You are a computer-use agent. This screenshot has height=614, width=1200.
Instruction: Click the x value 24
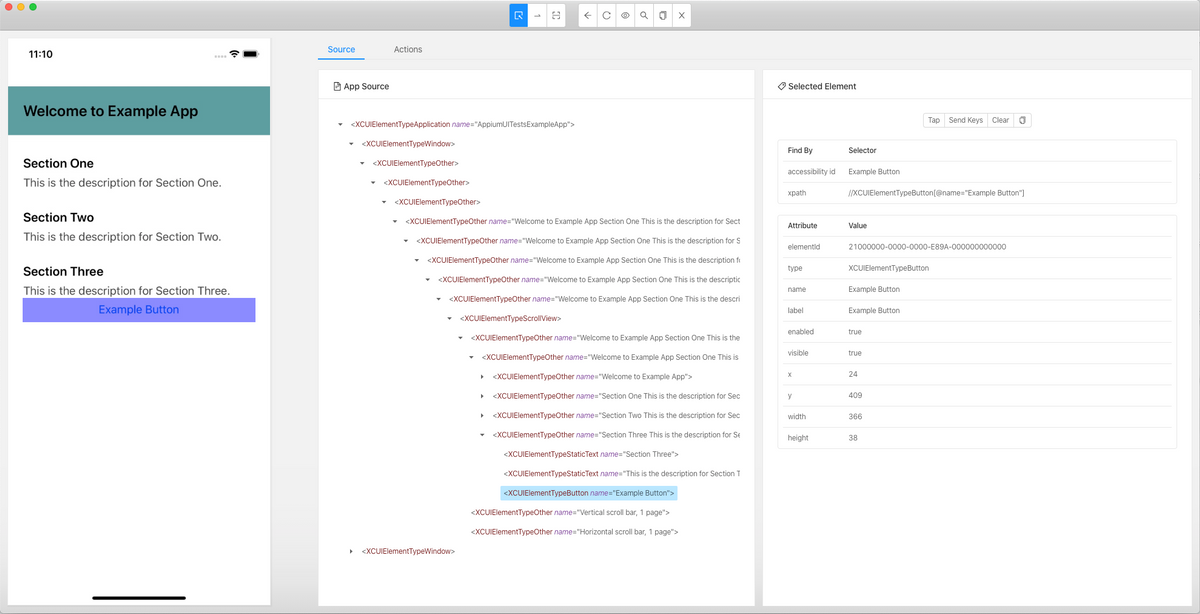click(x=853, y=374)
